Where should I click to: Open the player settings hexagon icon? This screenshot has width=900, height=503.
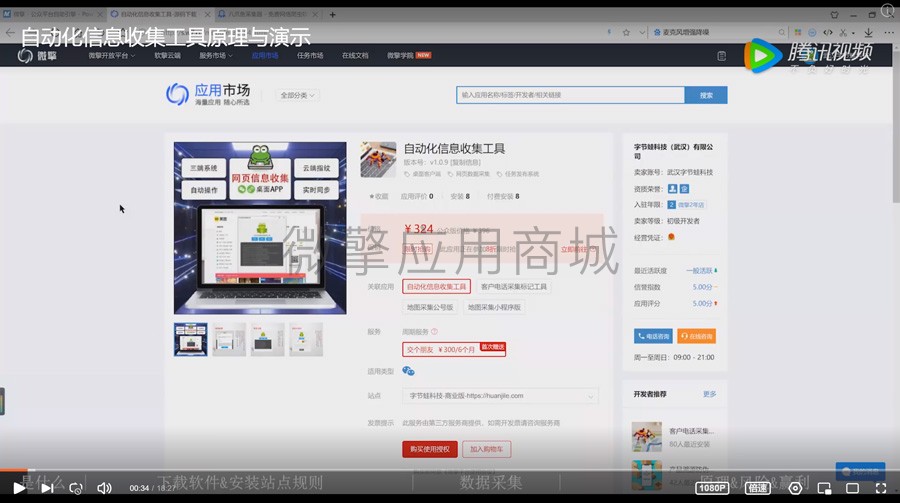[795, 488]
